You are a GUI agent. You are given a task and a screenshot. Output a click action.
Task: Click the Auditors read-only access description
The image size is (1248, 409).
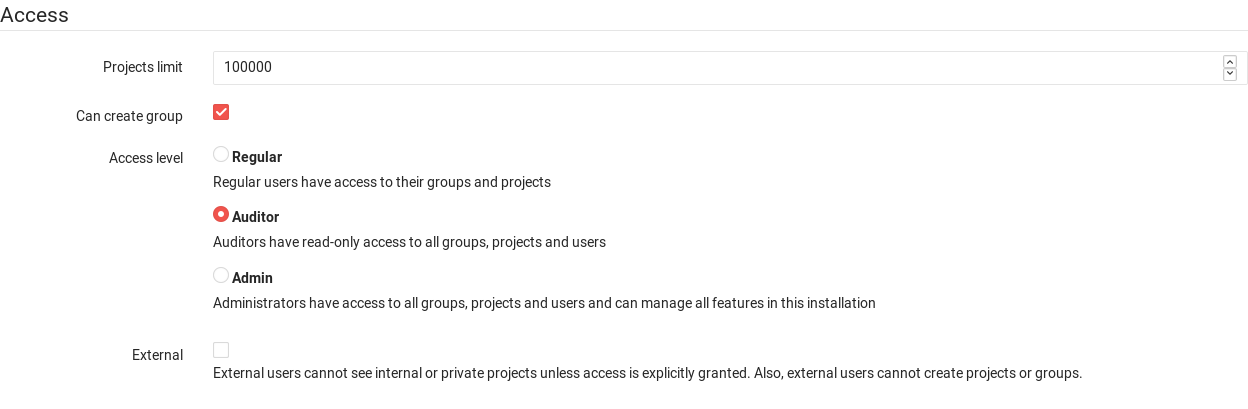click(409, 242)
